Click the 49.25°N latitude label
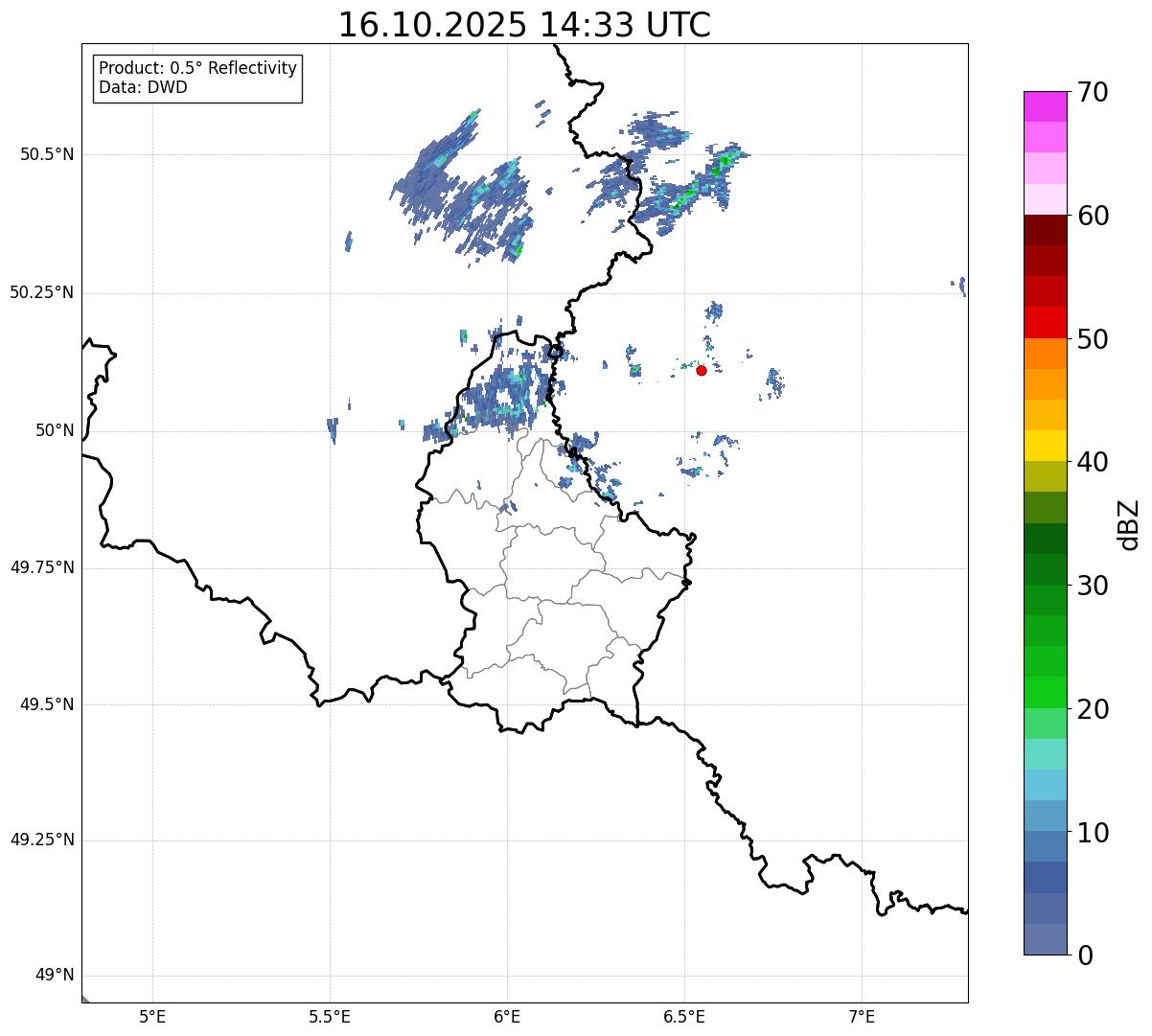1152x1036 pixels. [42, 840]
